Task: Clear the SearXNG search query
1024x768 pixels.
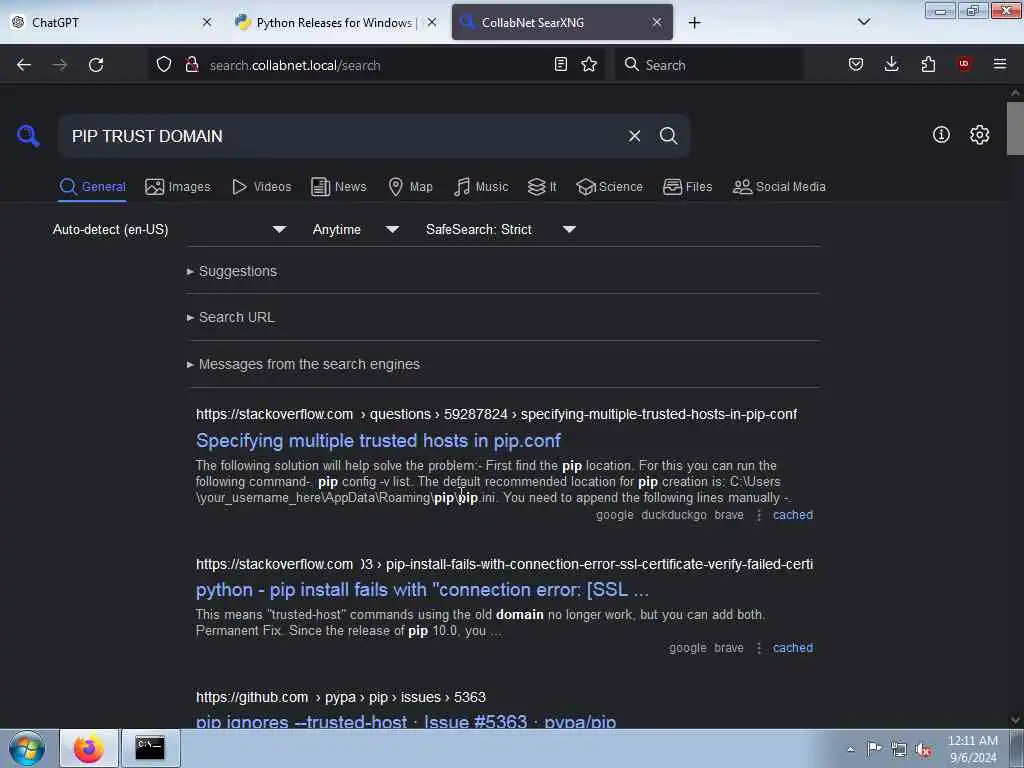Action: click(634, 136)
